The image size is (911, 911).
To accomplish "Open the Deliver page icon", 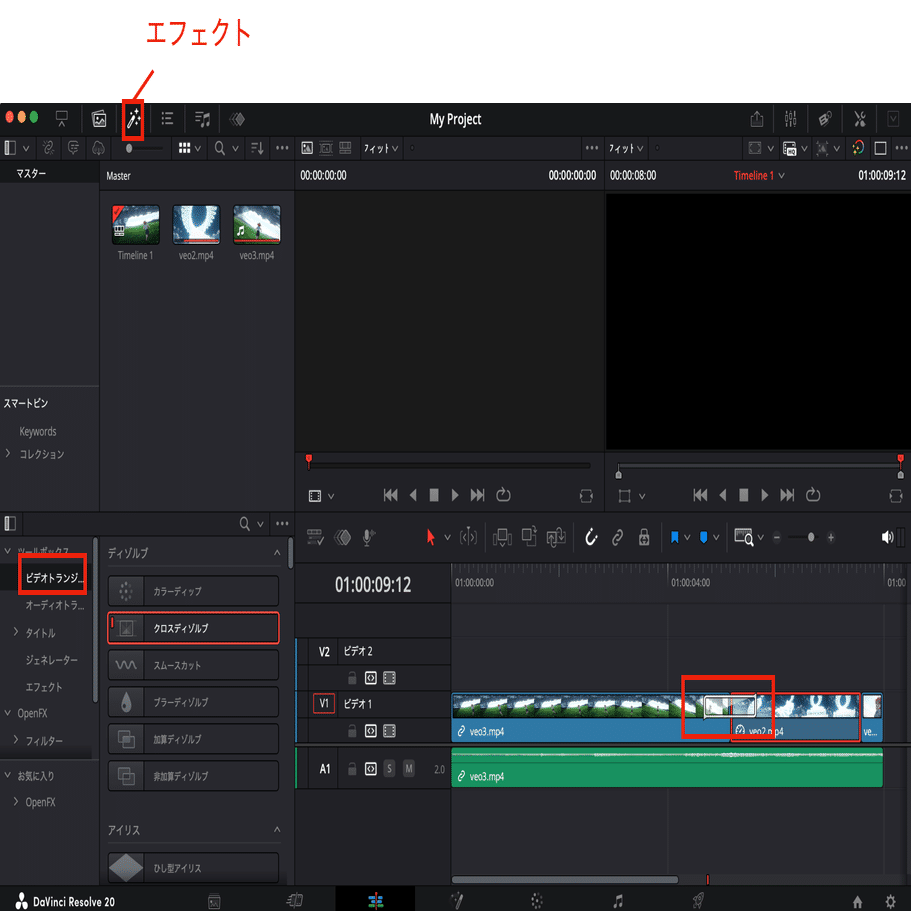I will tap(697, 899).
